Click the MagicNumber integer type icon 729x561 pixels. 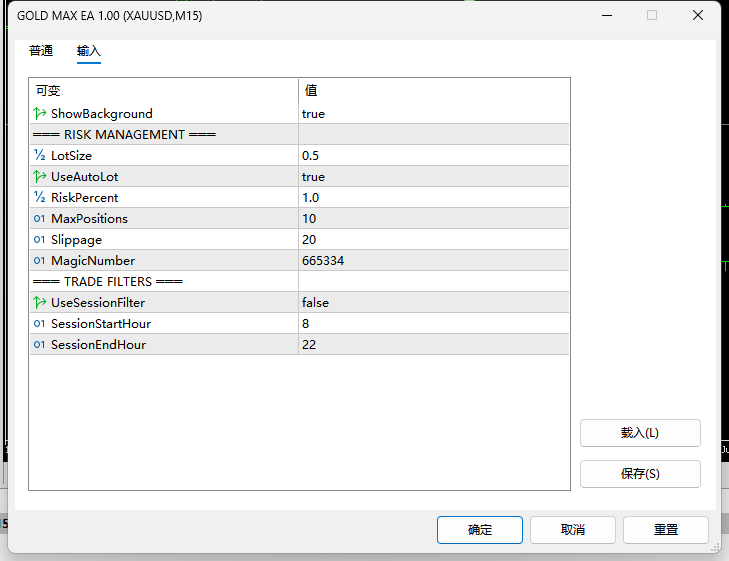[40, 260]
